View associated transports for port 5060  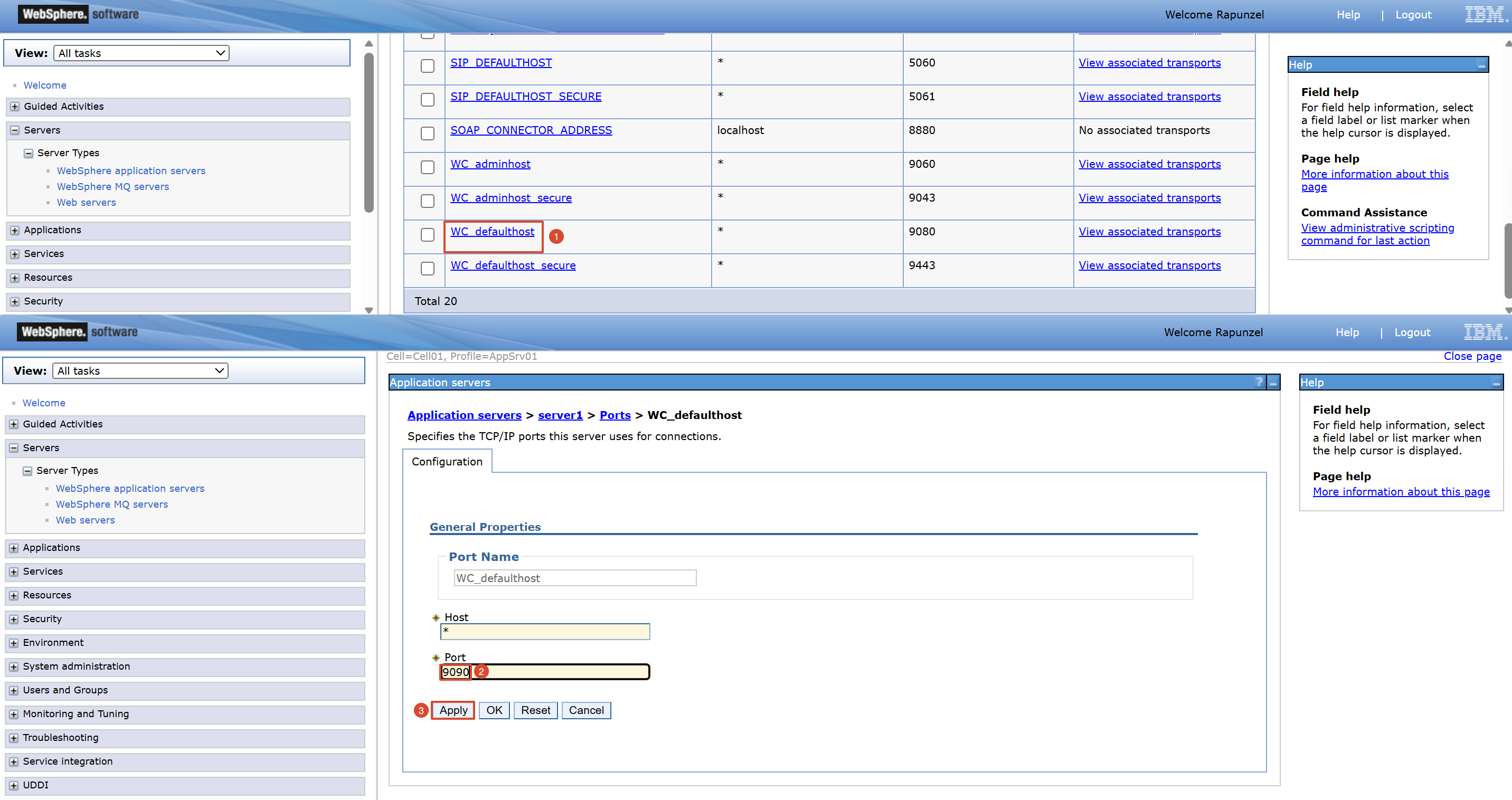coord(1149,63)
